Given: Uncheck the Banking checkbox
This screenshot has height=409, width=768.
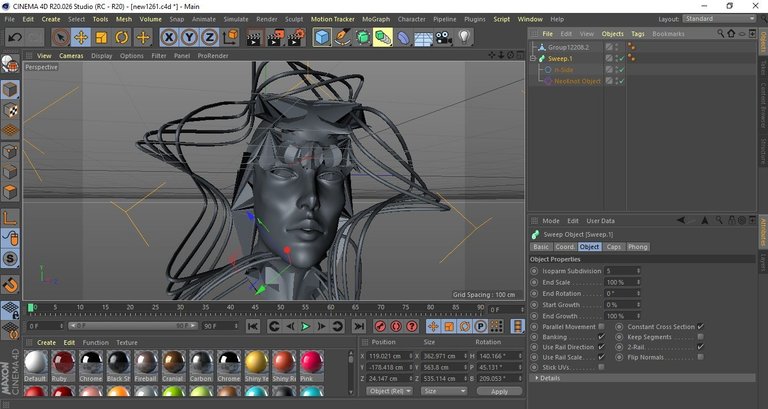Looking at the screenshot, I should (601, 337).
